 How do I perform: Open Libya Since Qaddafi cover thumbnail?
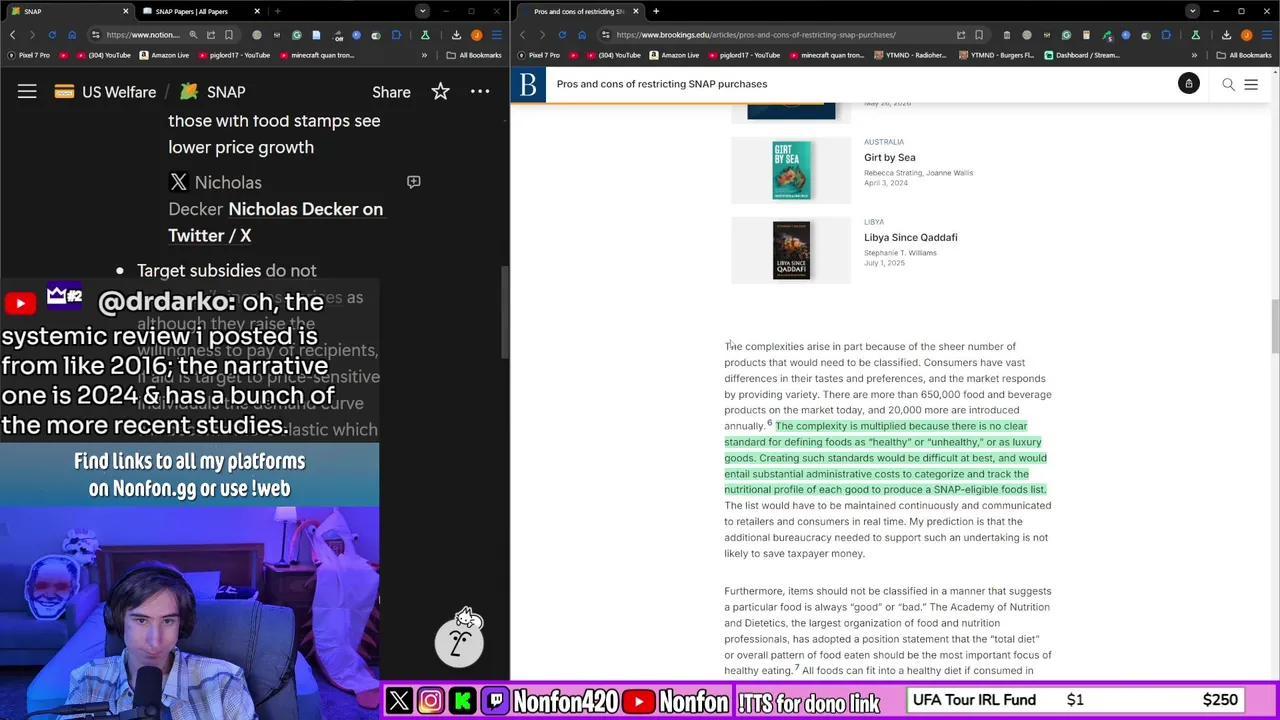pyautogui.click(x=791, y=250)
